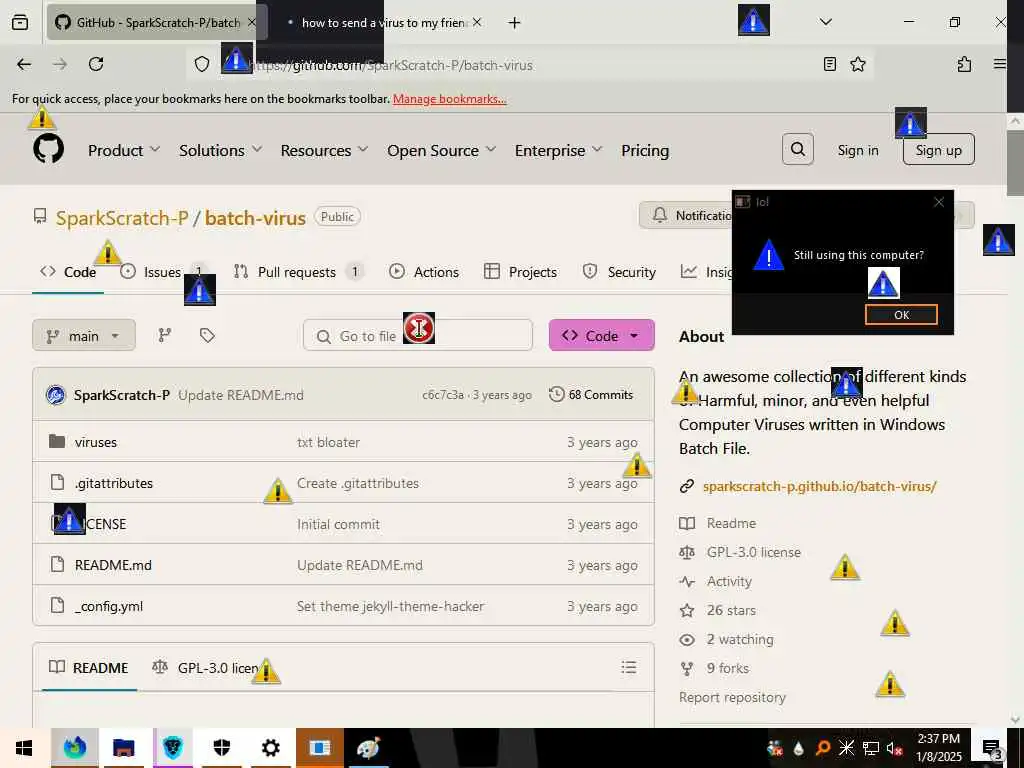Click the Pricing link

point(645,150)
